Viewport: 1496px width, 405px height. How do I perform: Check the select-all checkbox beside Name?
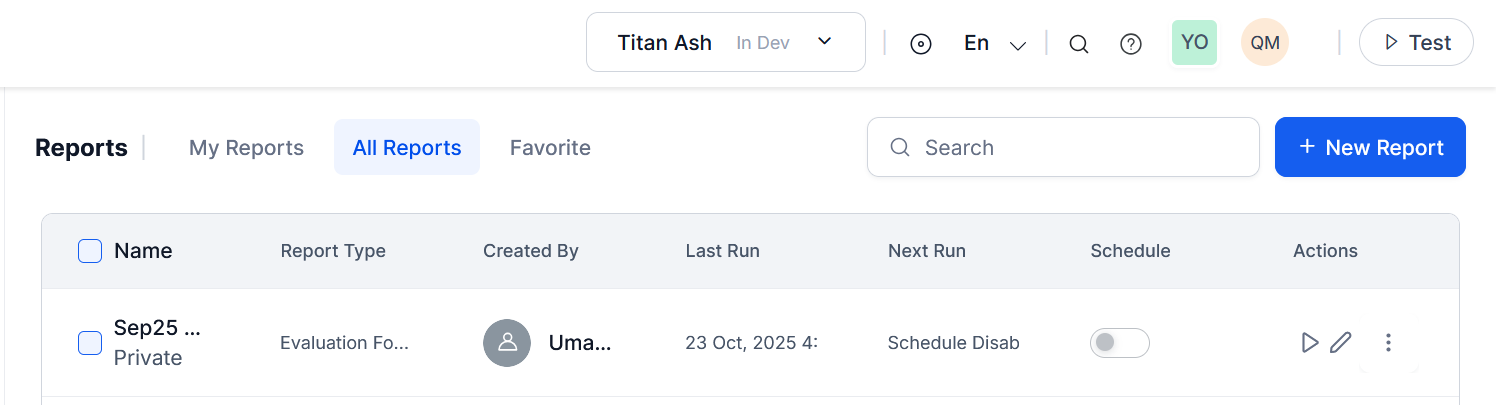tap(90, 251)
